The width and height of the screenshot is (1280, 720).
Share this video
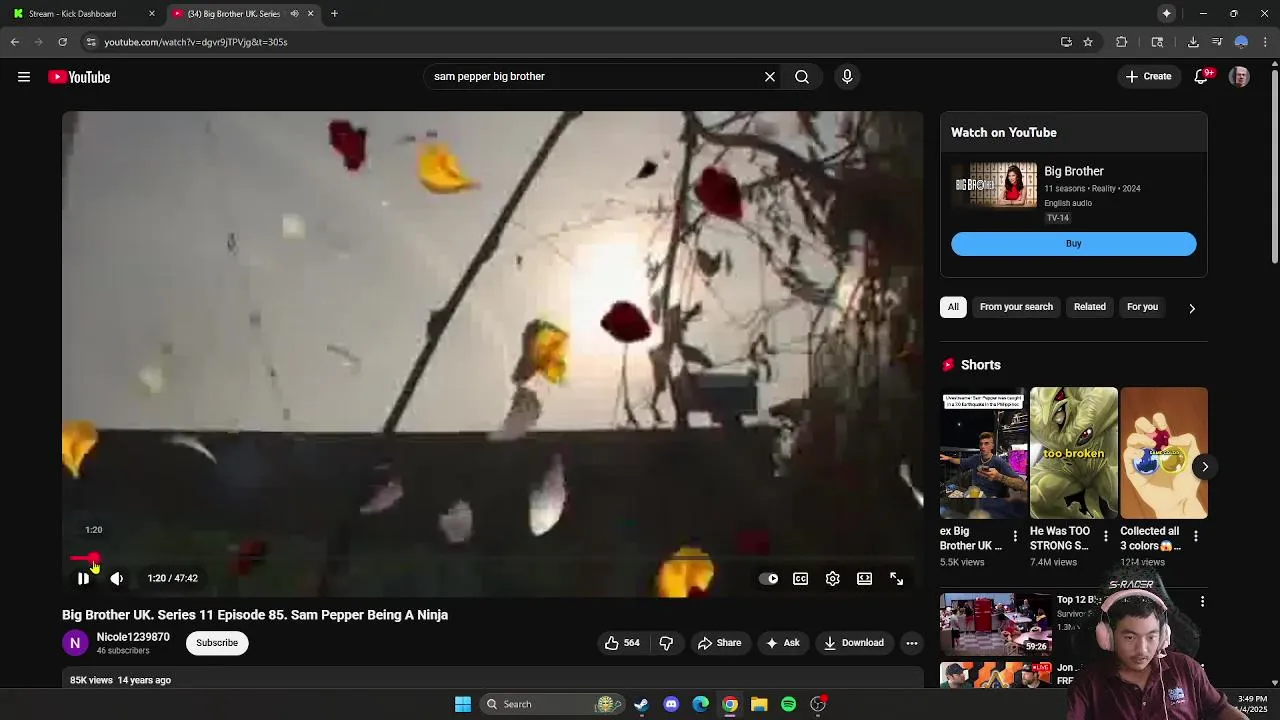[720, 643]
